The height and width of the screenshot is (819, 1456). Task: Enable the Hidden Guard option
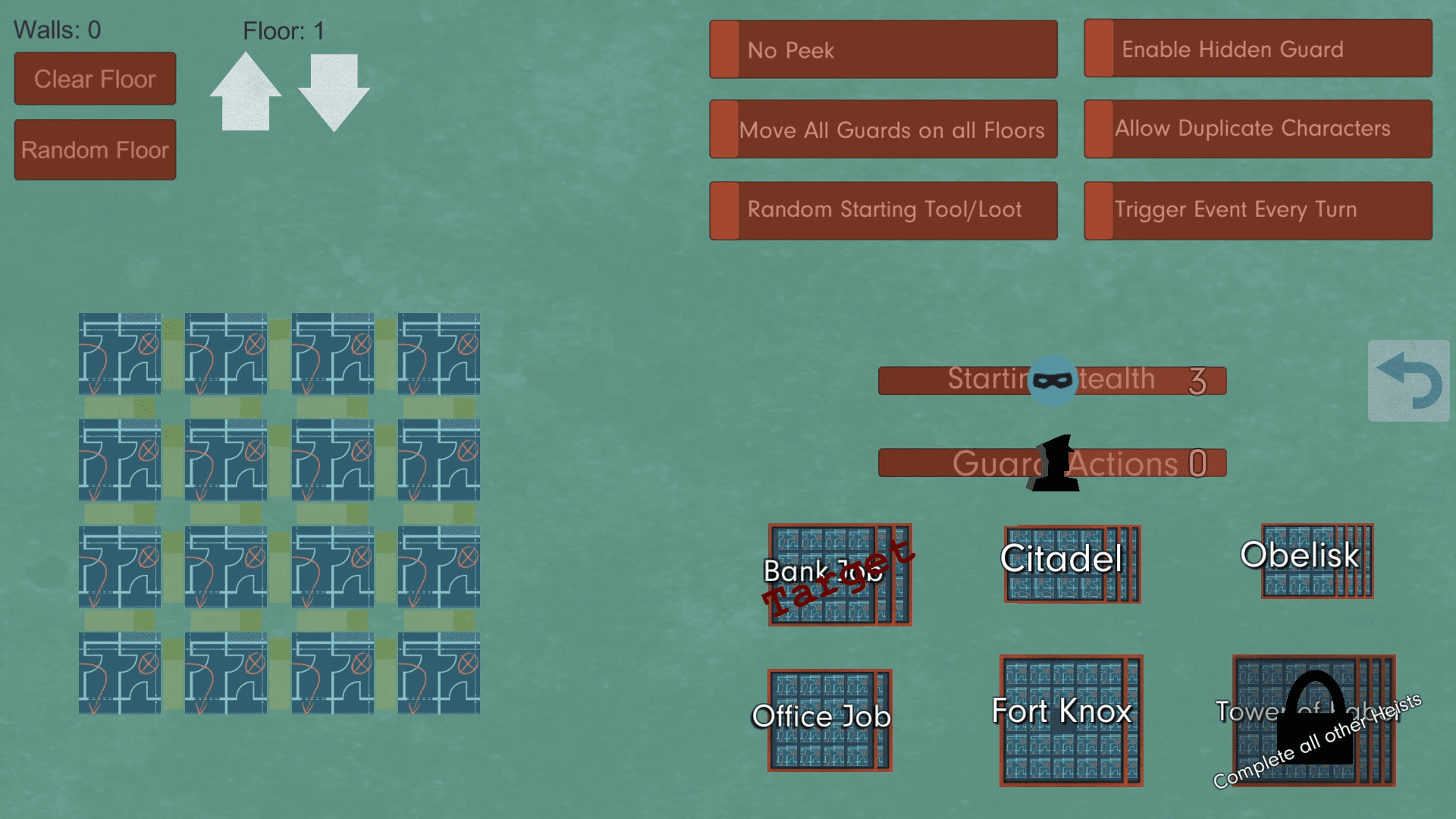1260,49
